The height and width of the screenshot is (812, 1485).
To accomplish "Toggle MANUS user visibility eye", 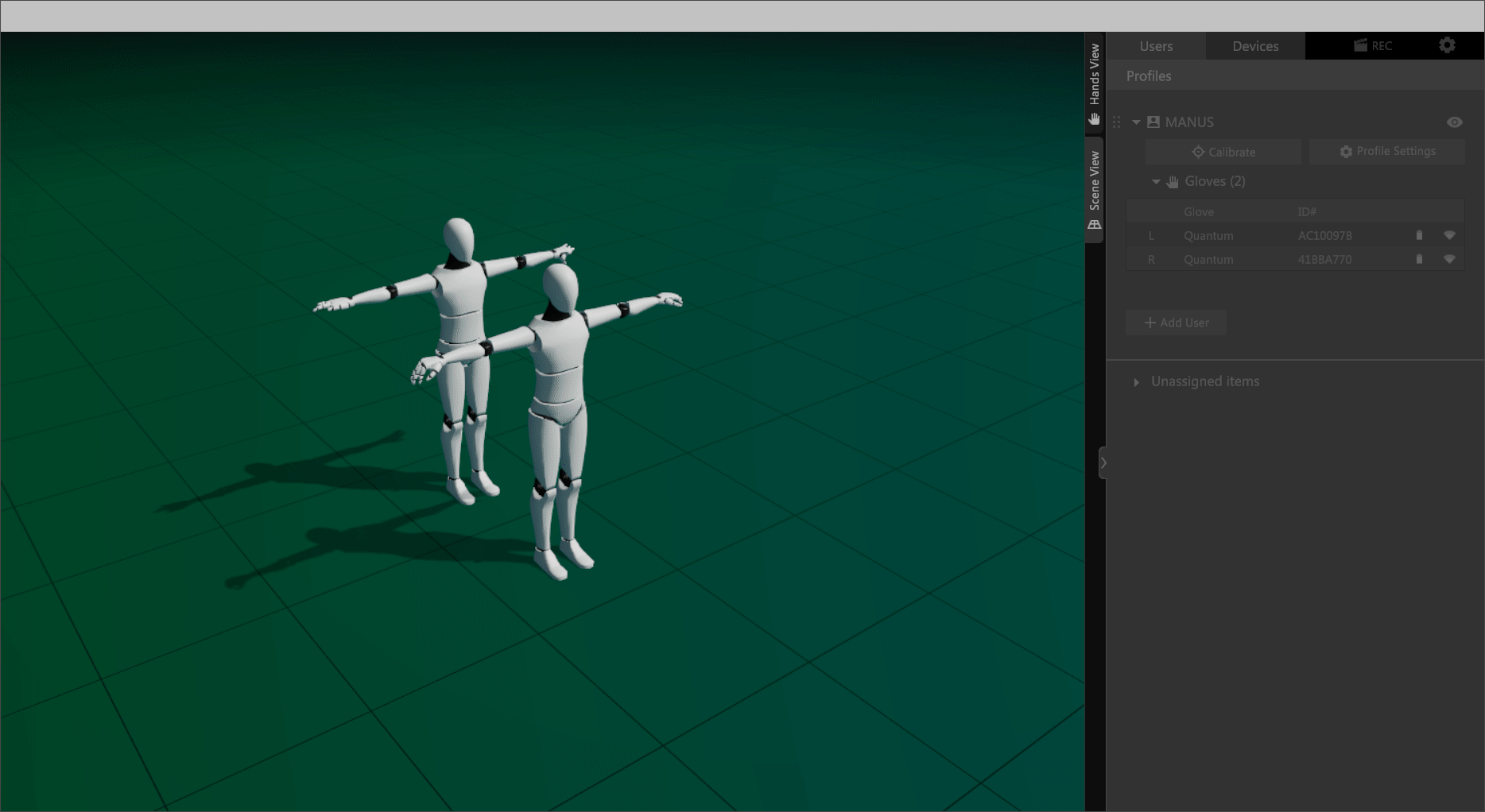I will (x=1454, y=122).
